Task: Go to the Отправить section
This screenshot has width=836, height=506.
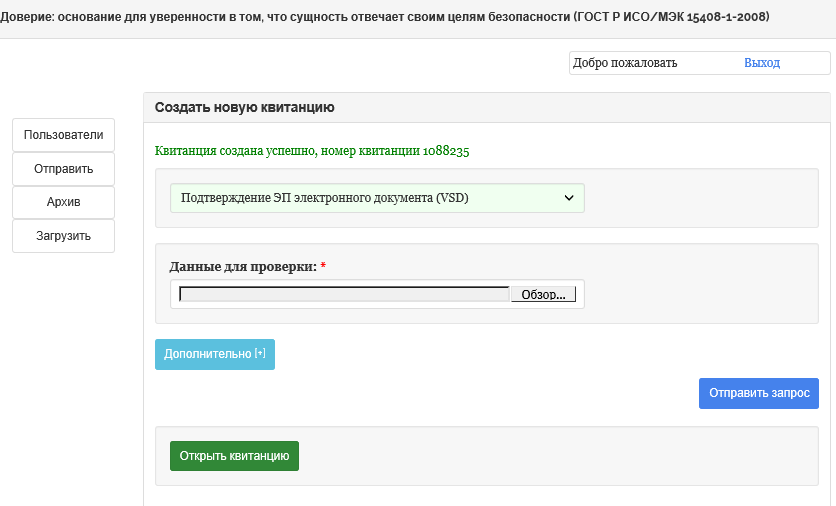Action: coord(64,168)
